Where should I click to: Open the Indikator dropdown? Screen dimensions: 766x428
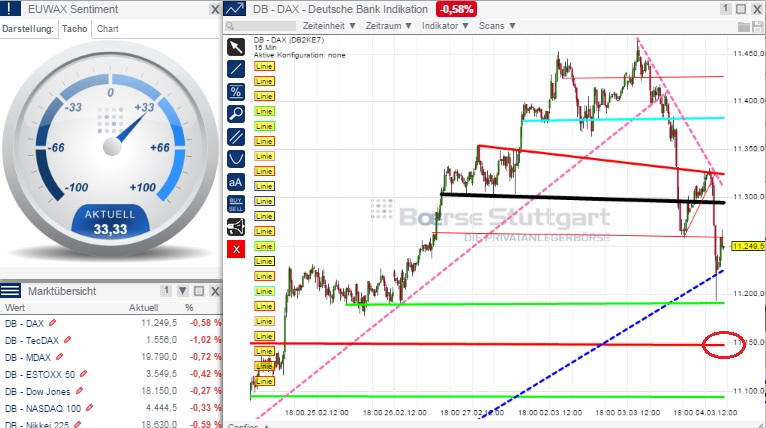click(445, 26)
